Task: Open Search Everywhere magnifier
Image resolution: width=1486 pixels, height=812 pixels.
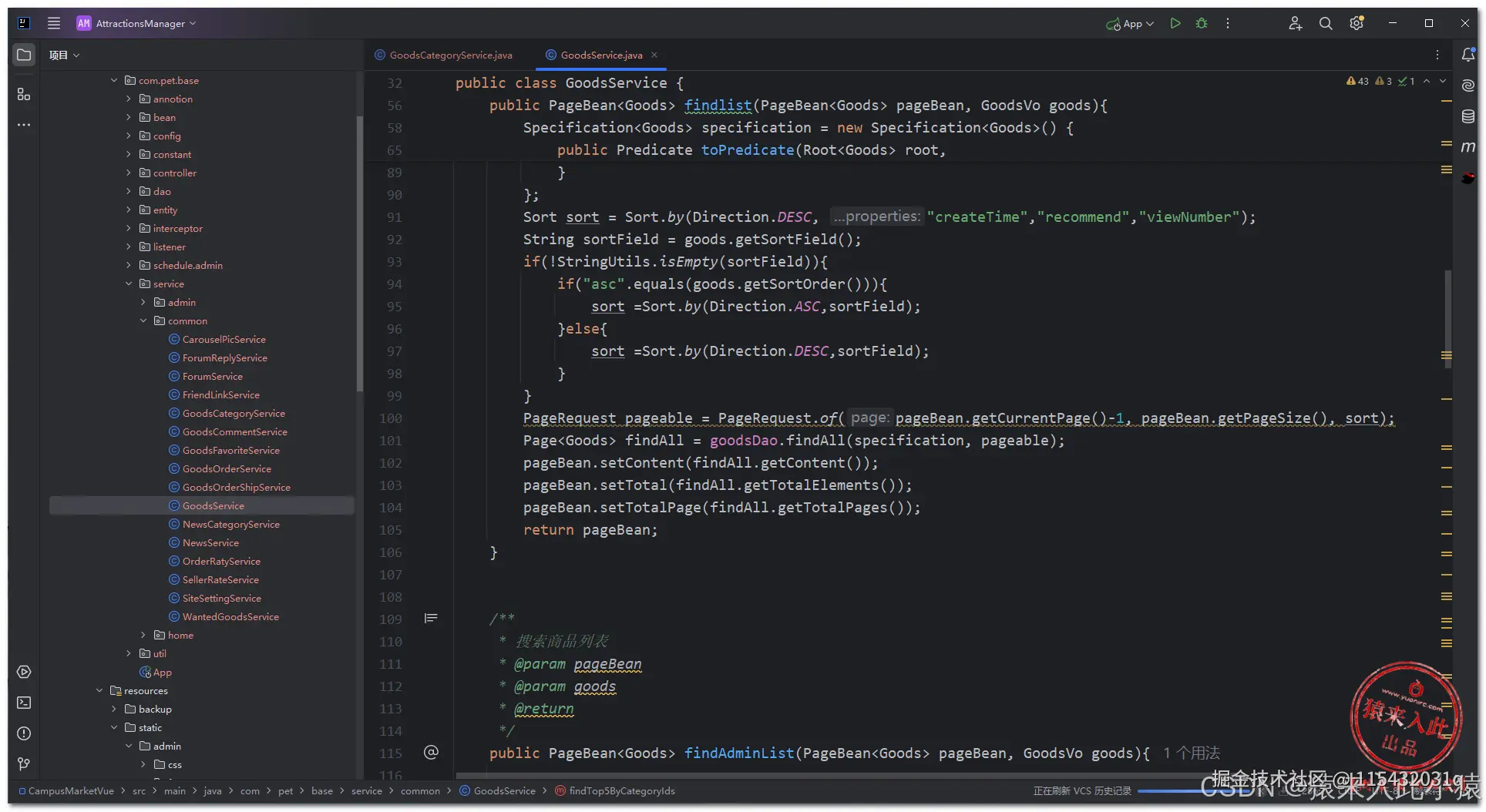Action: pos(1326,23)
